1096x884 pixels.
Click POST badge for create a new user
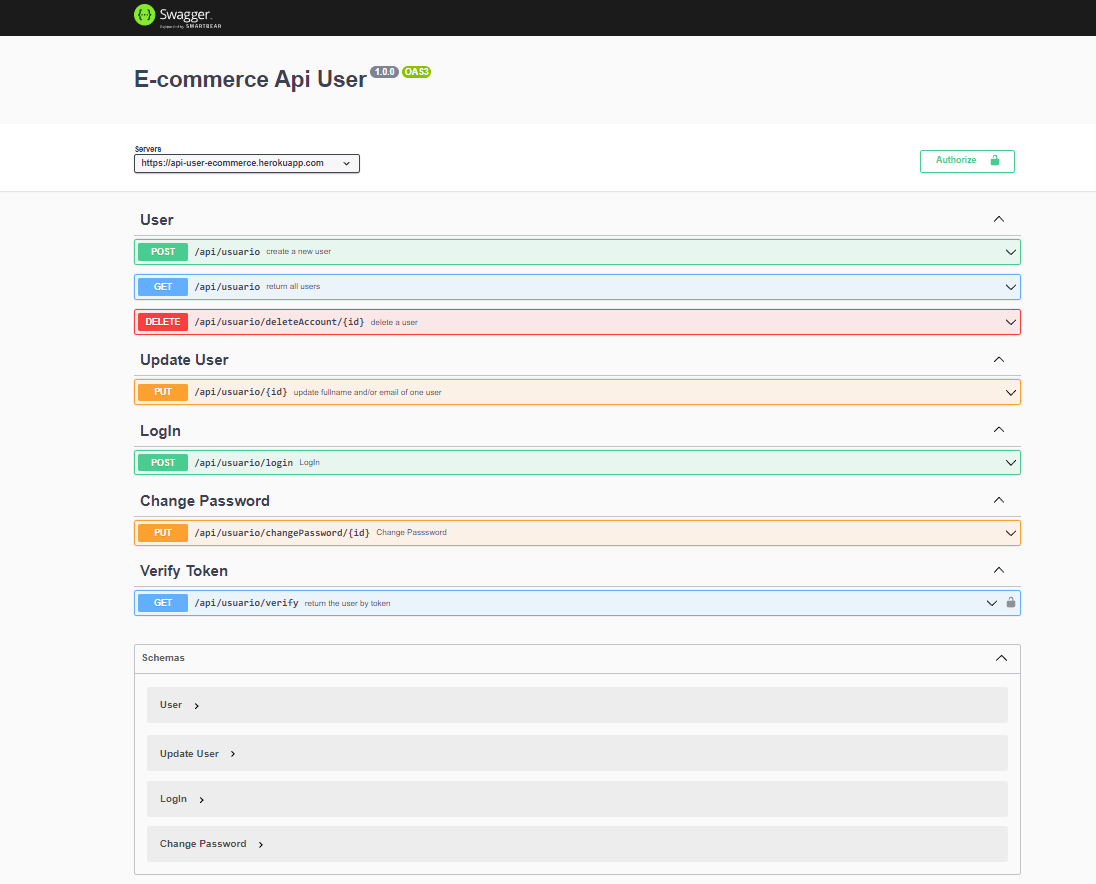coord(163,252)
